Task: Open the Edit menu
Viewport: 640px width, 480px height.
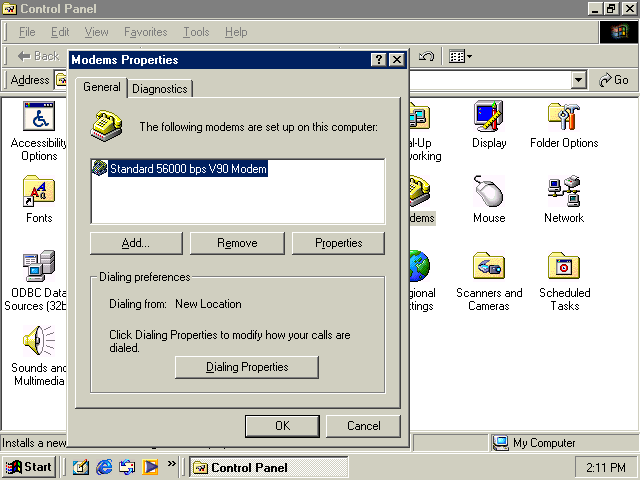Action: tap(60, 32)
